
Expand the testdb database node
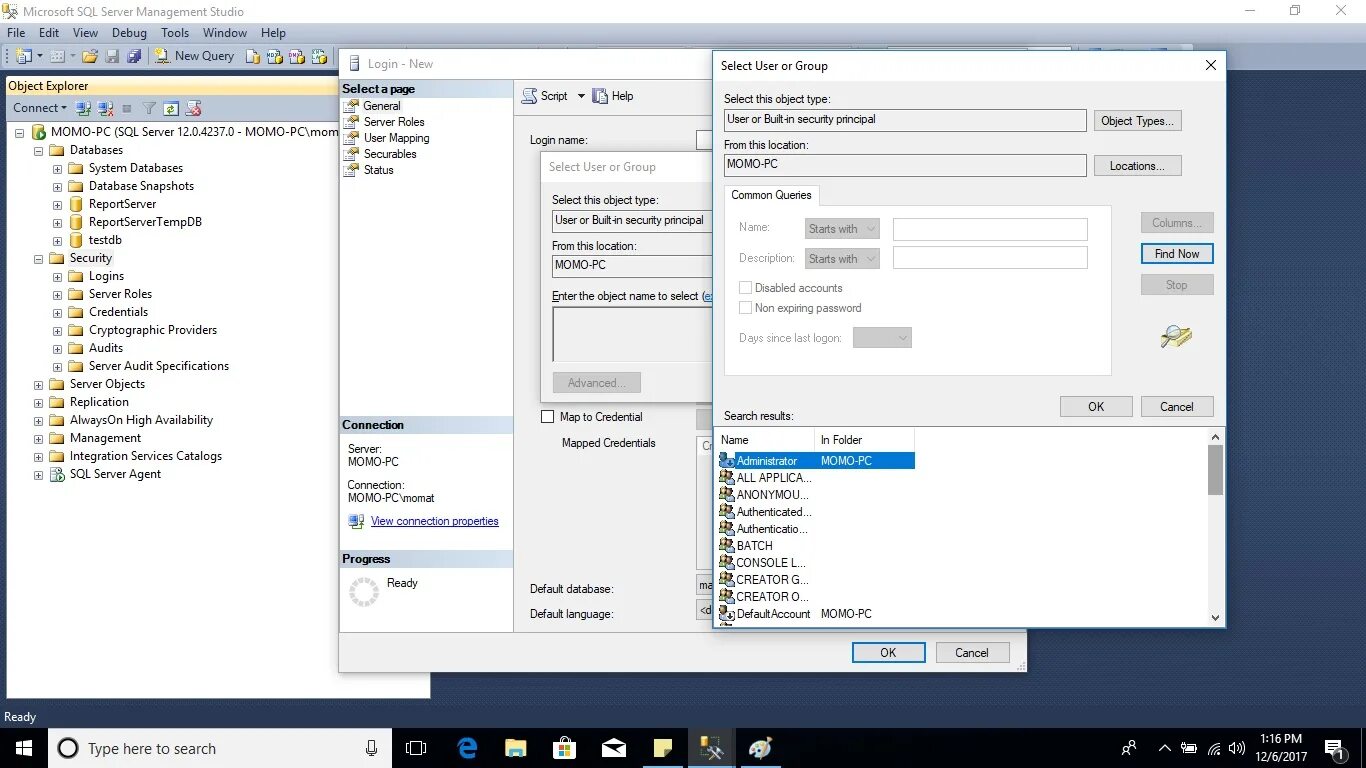57,240
